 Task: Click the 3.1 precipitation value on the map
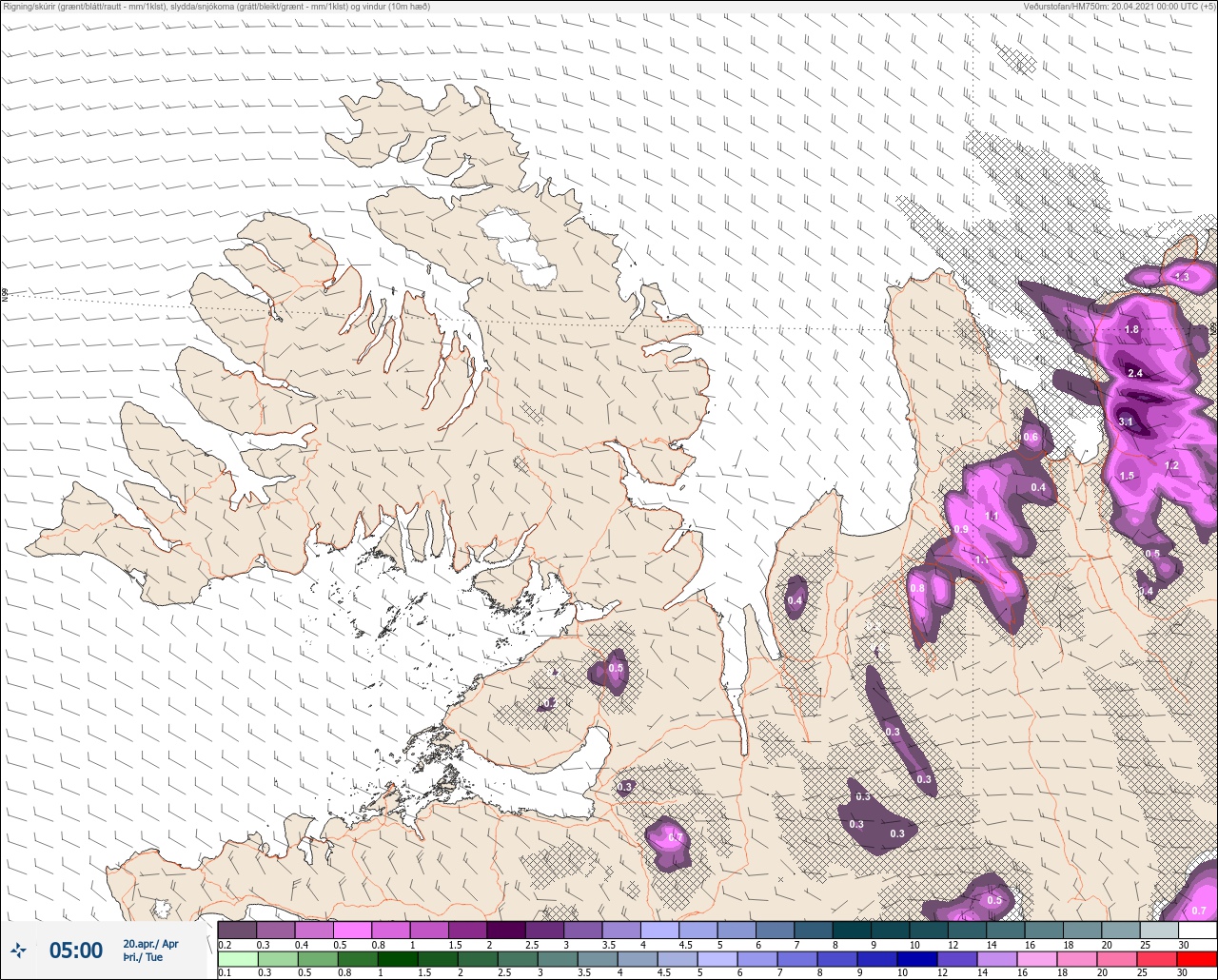point(1125,421)
